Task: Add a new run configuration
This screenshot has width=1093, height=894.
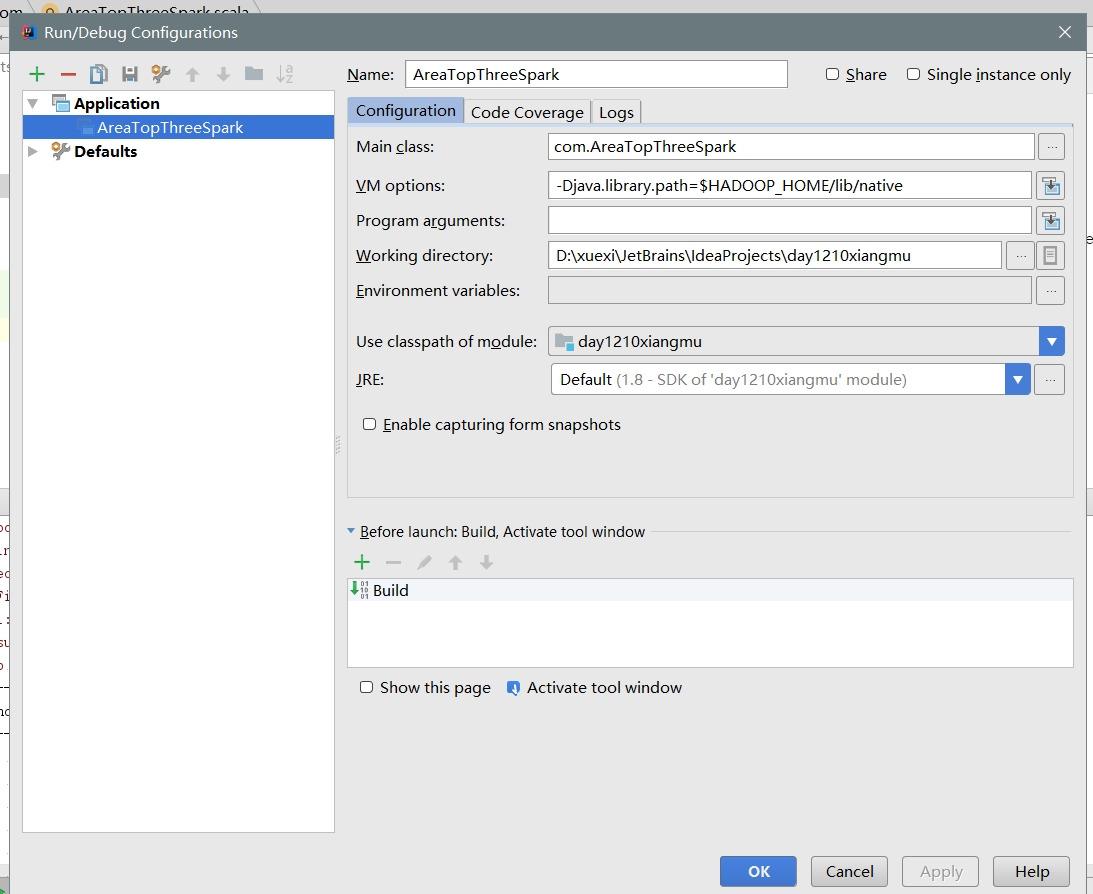Action: click(37, 74)
